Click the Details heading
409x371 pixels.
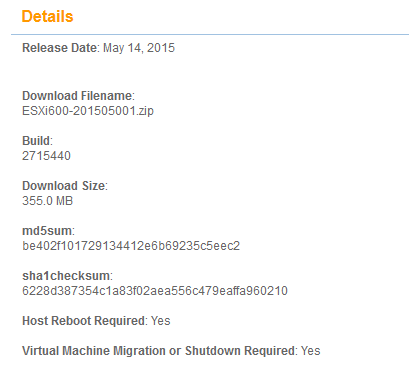[47, 16]
